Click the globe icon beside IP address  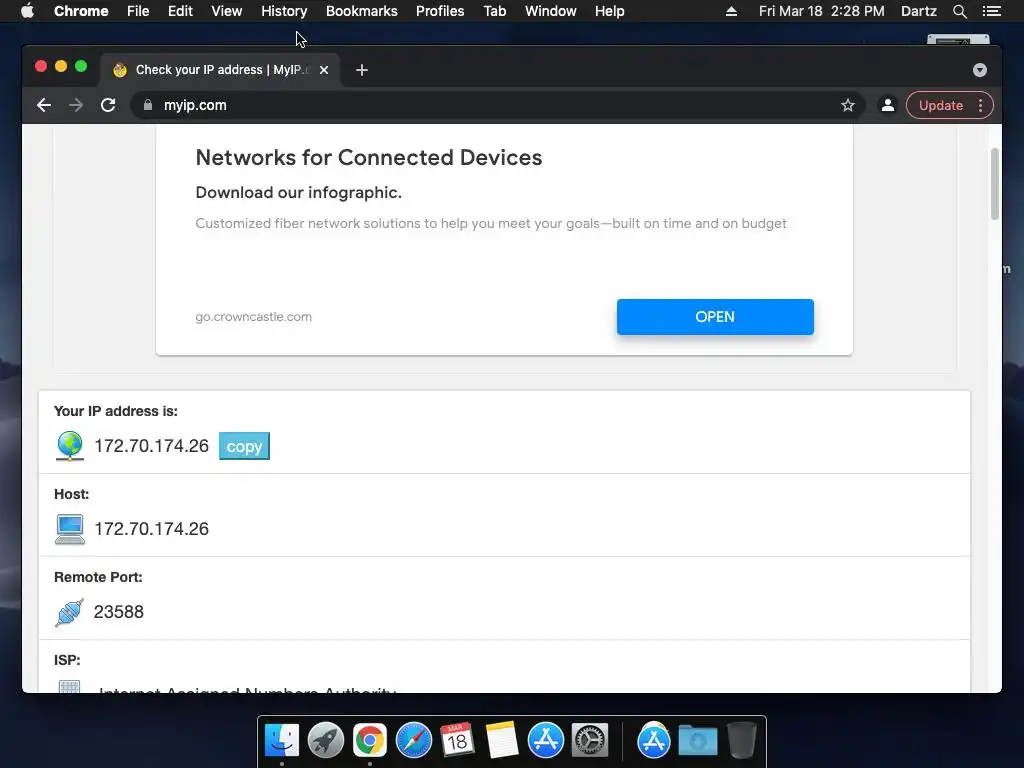coord(70,446)
